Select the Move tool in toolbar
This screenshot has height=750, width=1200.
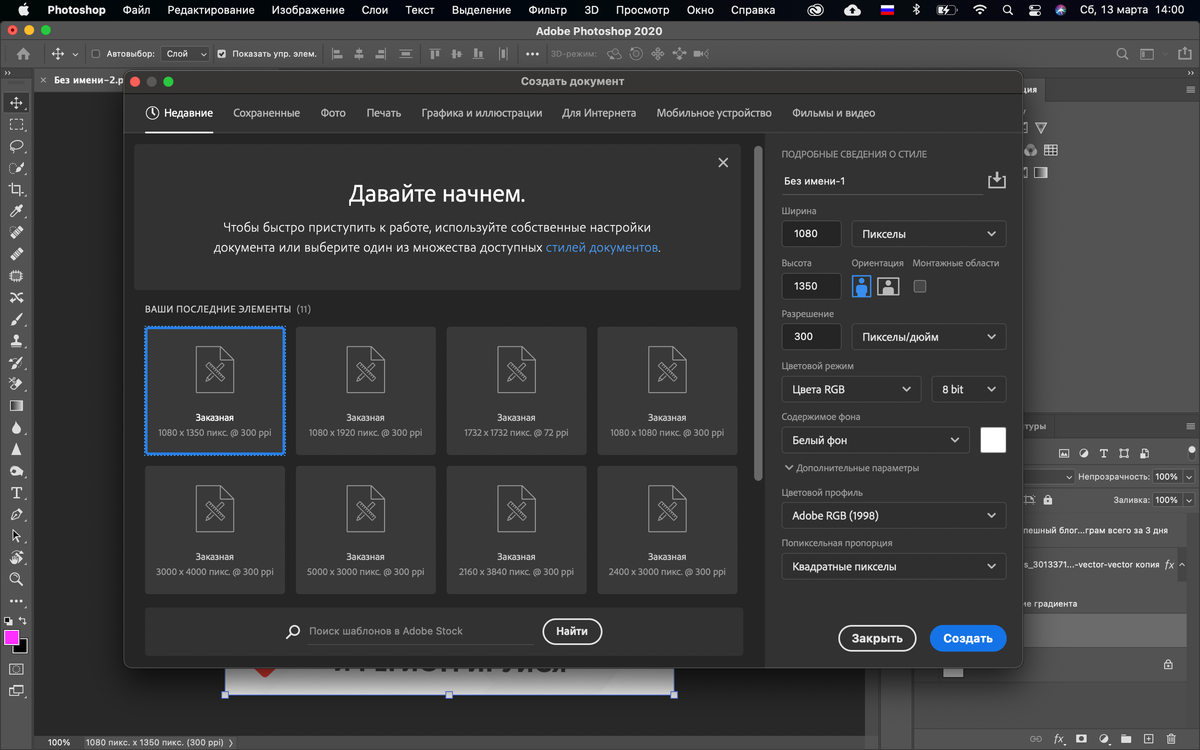point(16,103)
